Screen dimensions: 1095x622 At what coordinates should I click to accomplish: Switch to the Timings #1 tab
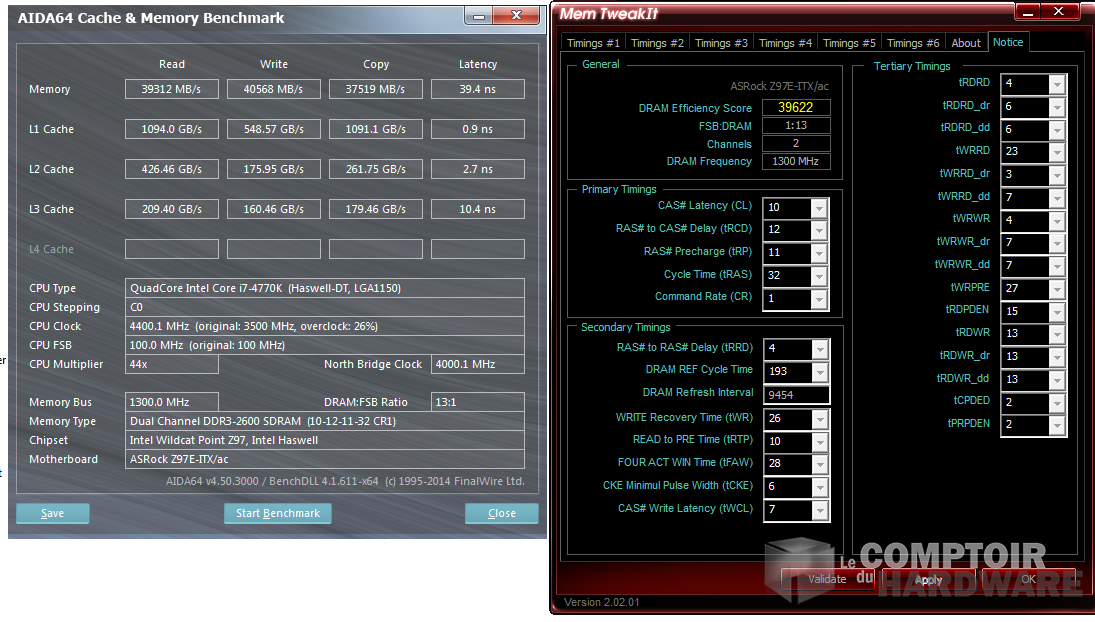coord(593,43)
